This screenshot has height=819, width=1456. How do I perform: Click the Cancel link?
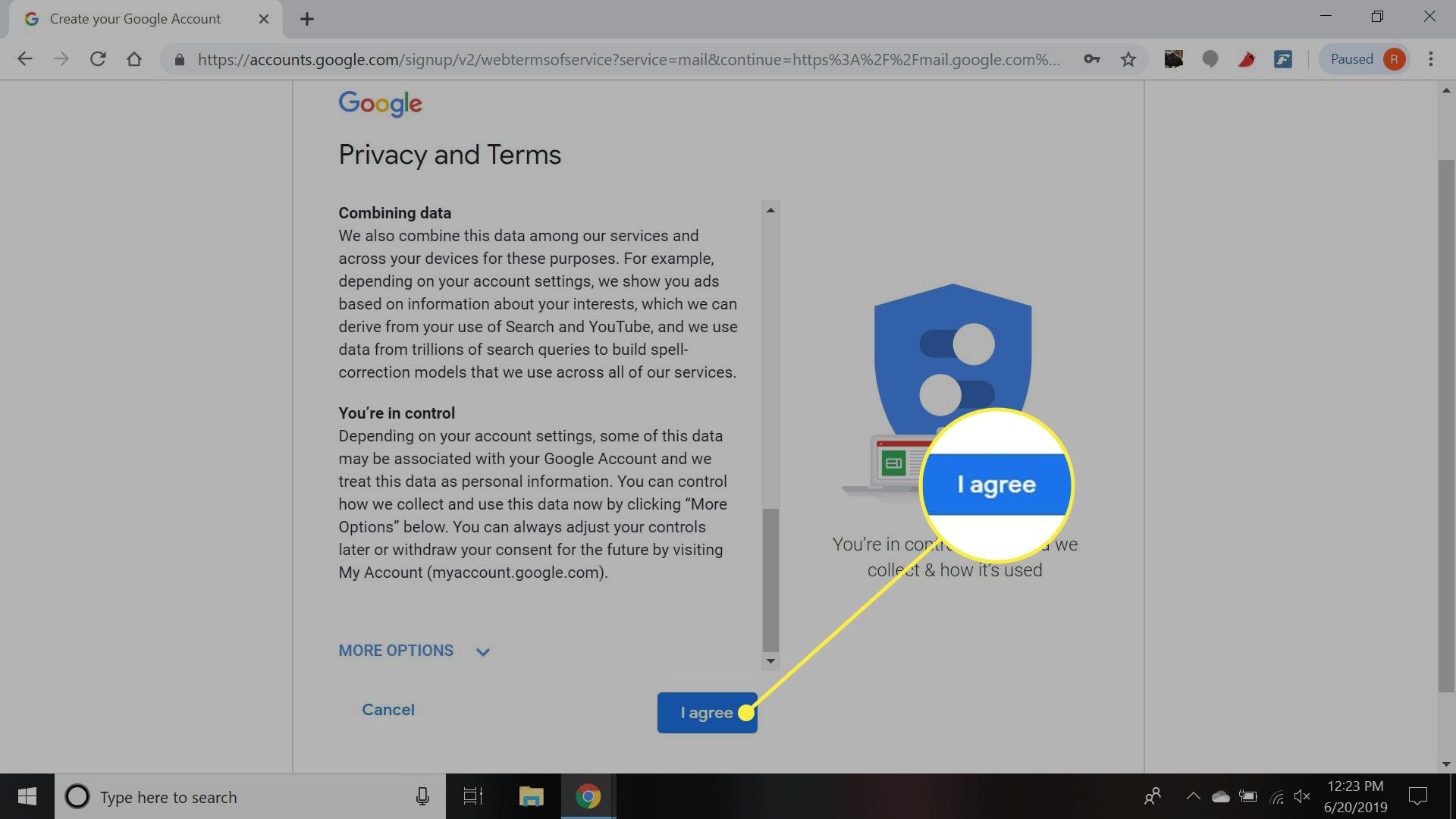[388, 710]
